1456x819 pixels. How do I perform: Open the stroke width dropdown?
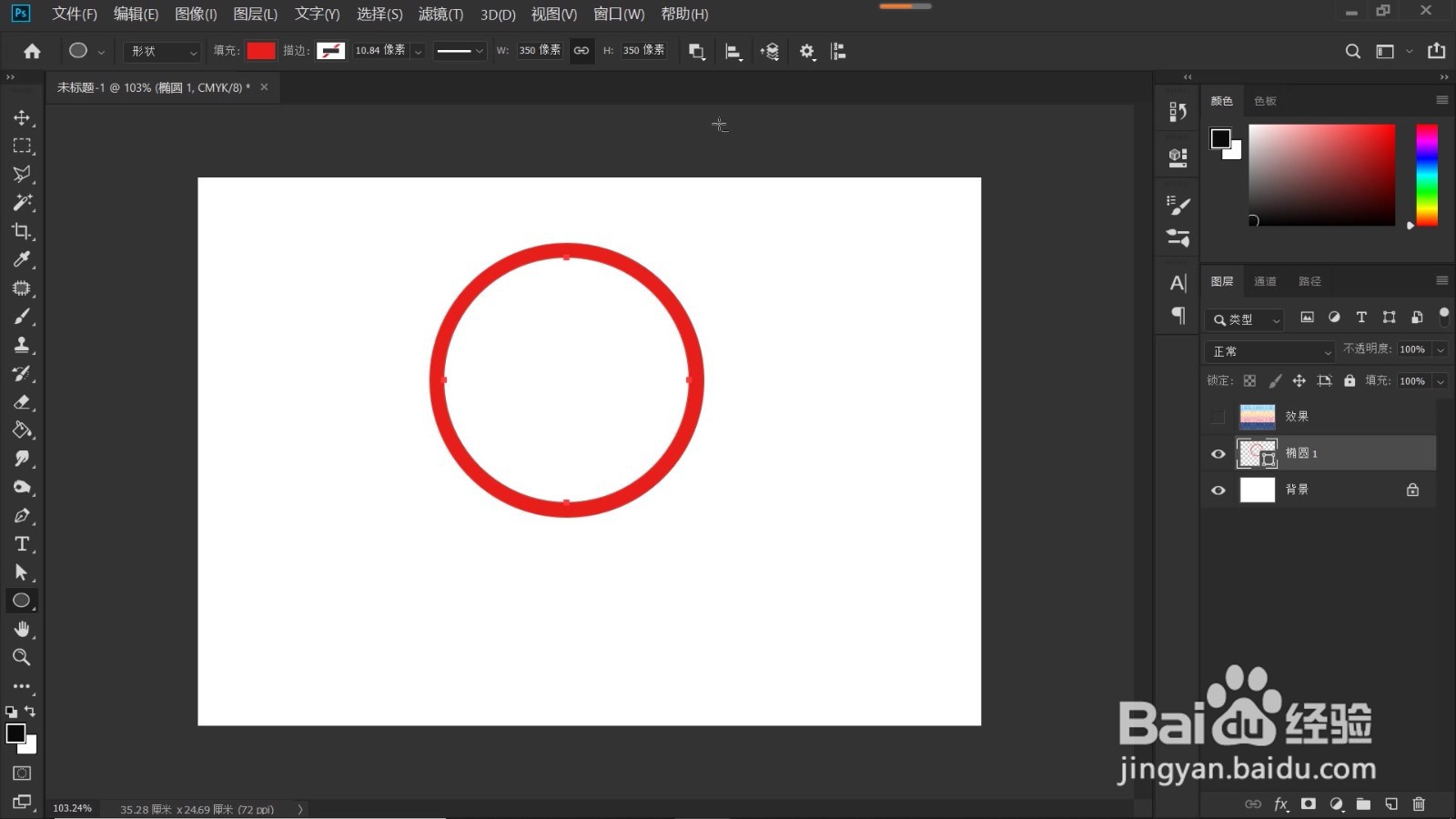coord(418,51)
